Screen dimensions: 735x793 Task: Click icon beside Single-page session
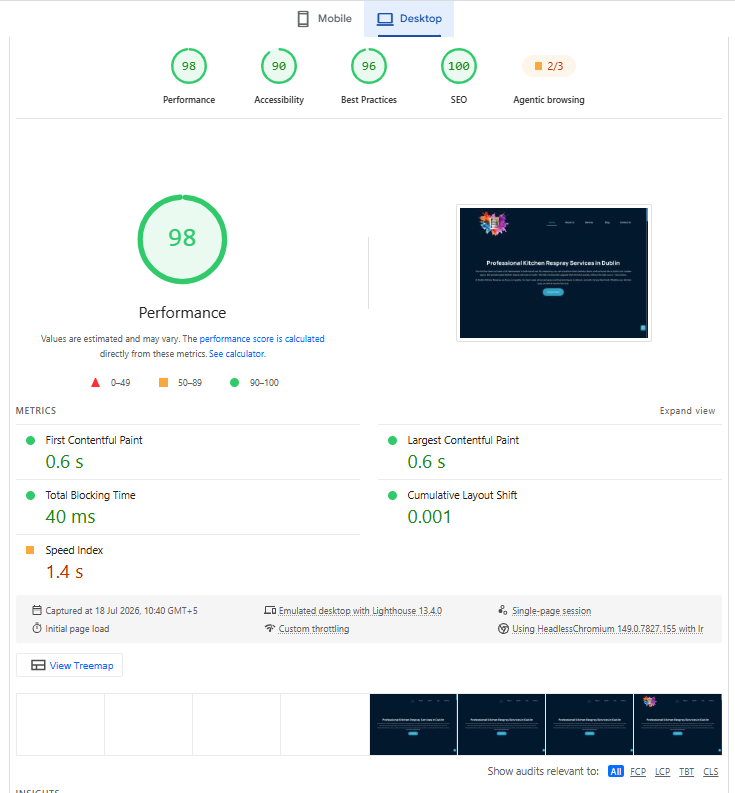(503, 610)
